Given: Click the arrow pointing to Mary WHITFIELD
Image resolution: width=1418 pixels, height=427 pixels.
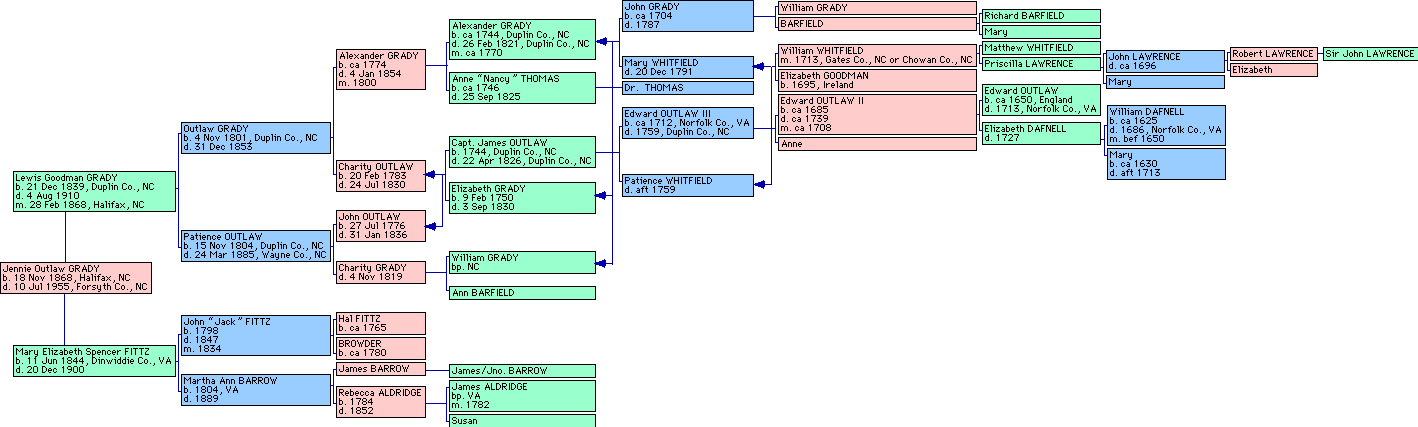Looking at the screenshot, I should click(761, 67).
